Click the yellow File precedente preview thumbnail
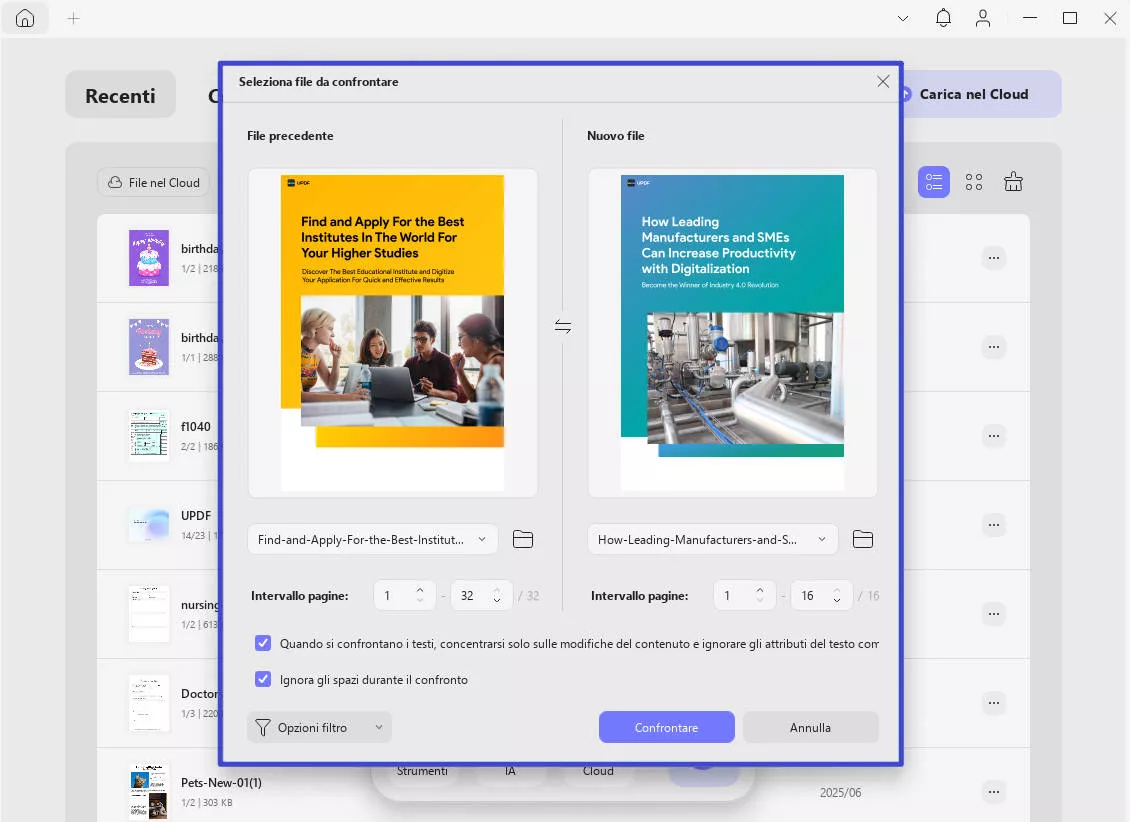1130x822 pixels. point(392,333)
